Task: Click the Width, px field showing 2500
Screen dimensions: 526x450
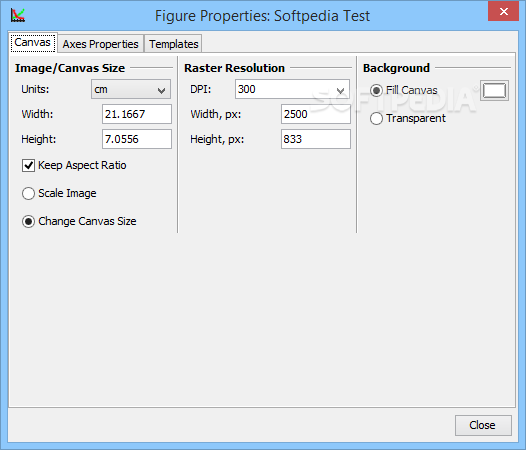Action: tap(316, 114)
